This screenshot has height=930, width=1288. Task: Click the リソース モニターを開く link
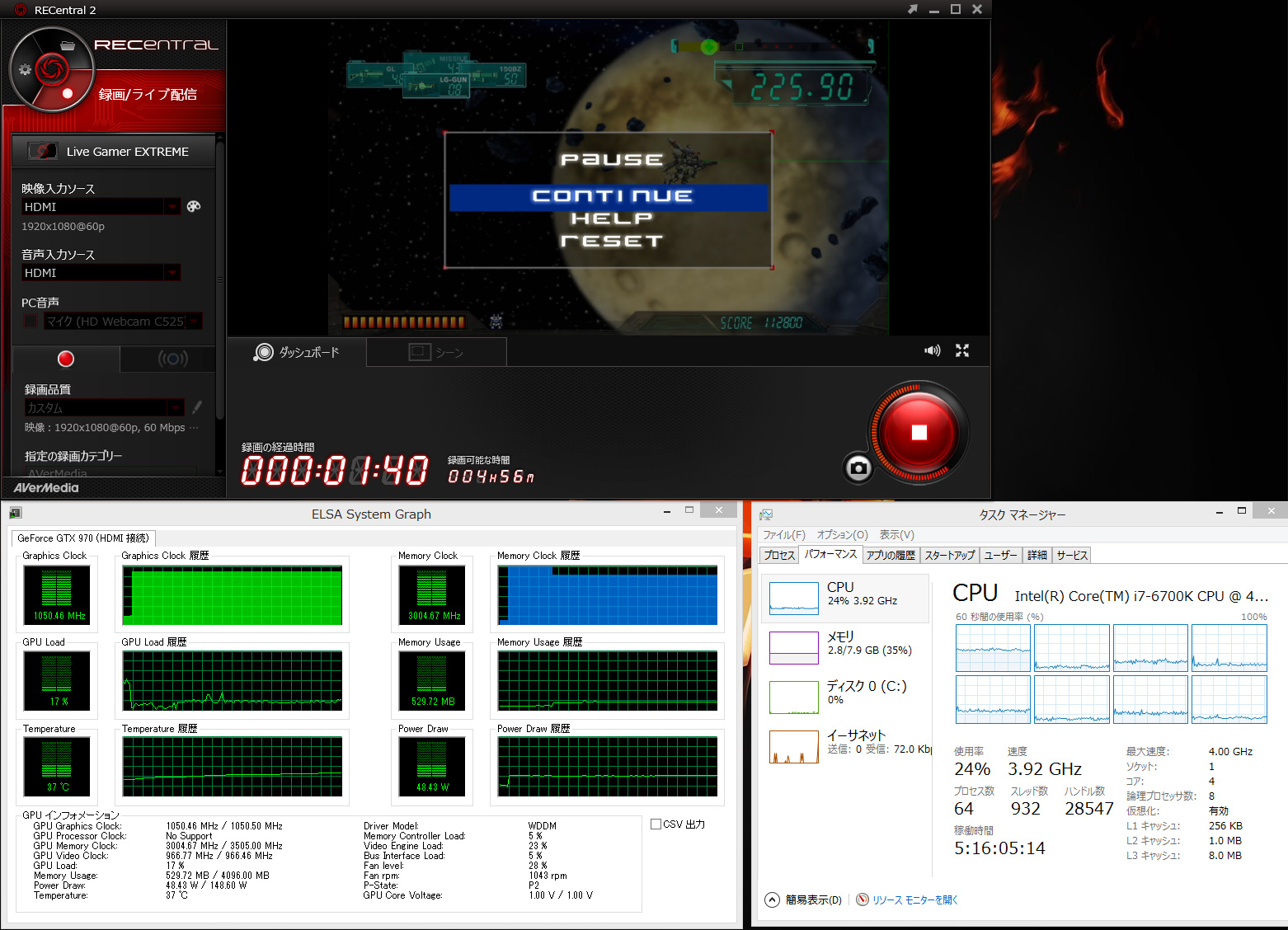click(x=914, y=899)
